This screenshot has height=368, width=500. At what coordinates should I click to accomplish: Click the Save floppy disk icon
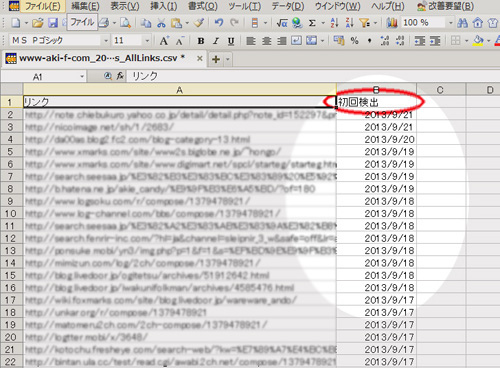[53, 23]
